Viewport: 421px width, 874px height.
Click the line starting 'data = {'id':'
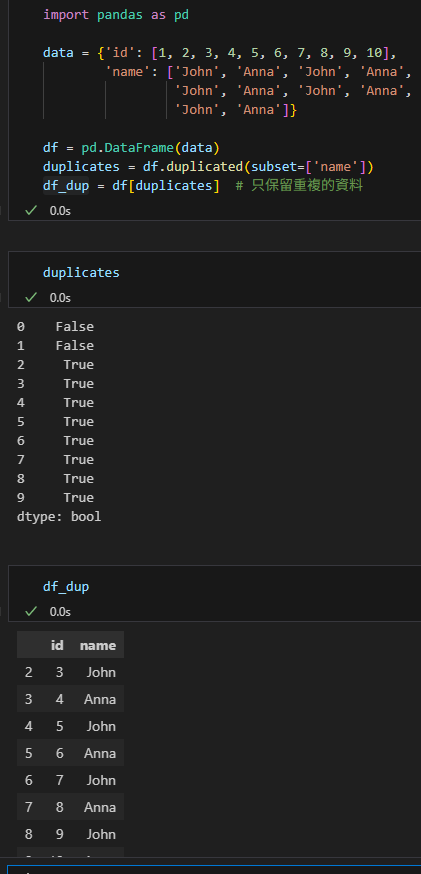click(220, 53)
